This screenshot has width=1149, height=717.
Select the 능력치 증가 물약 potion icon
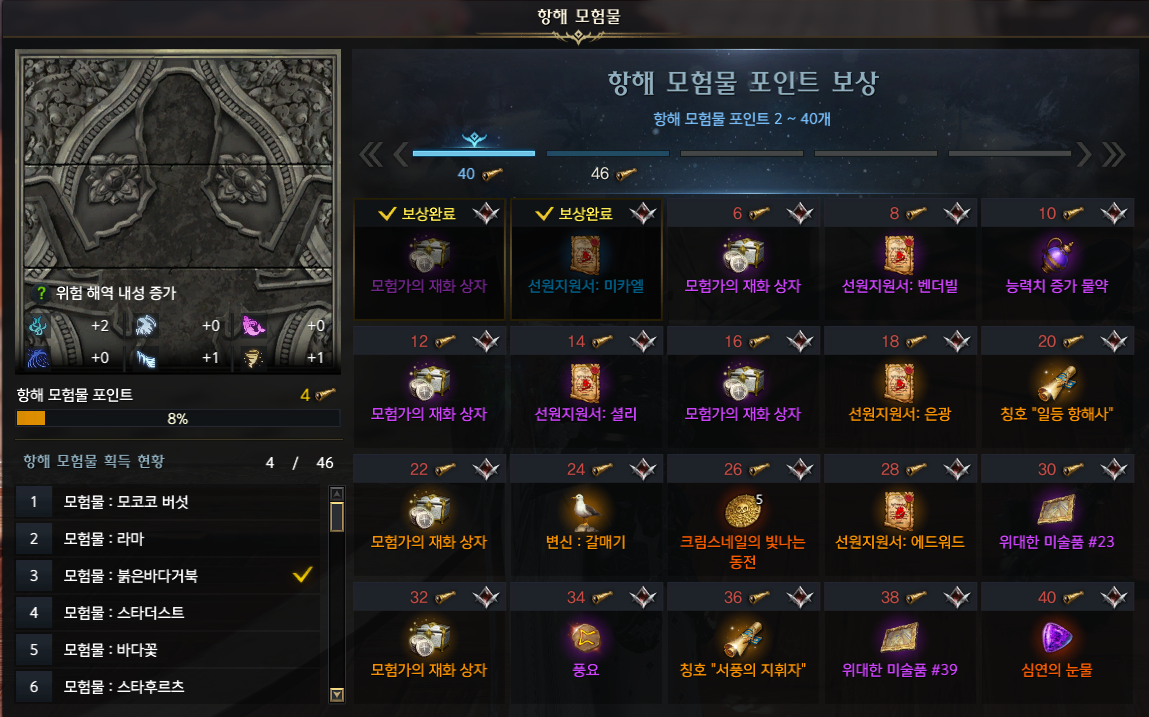pos(1057,255)
